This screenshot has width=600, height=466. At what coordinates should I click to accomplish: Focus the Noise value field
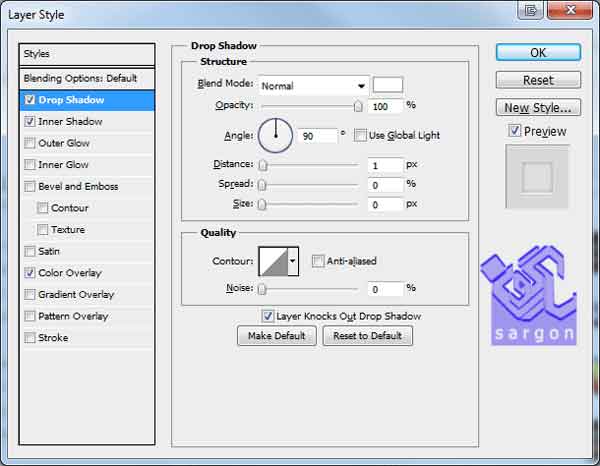386,289
